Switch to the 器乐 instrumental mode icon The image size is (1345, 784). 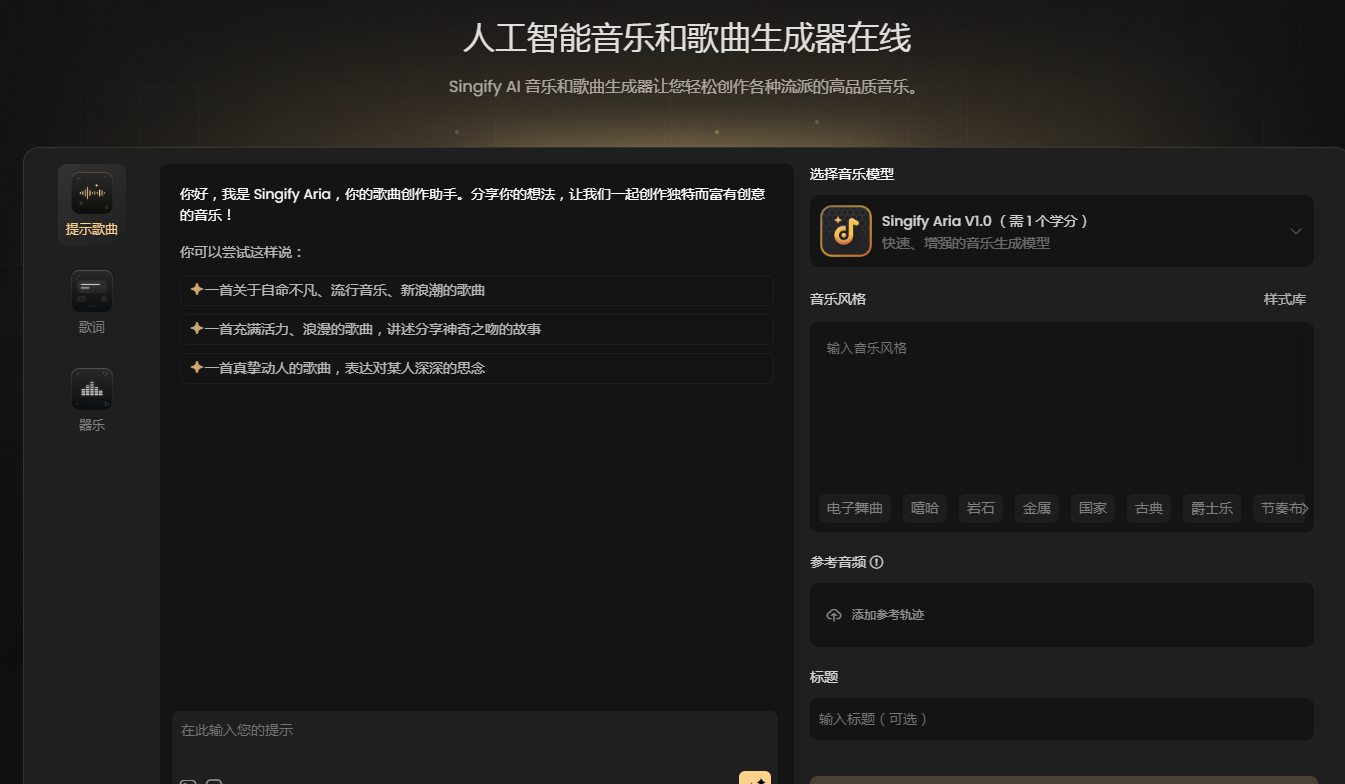tap(92, 389)
